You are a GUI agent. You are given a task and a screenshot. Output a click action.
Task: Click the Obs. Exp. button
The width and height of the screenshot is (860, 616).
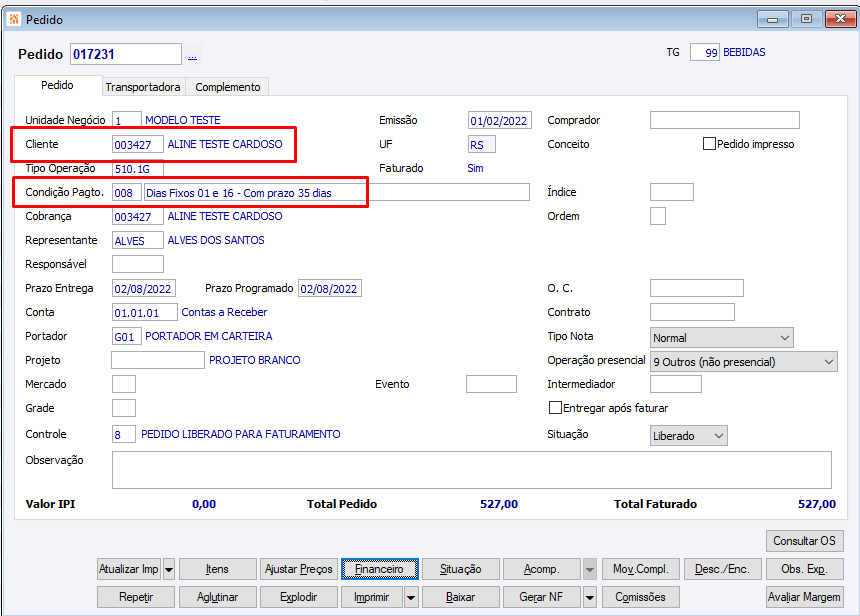pyautogui.click(x=805, y=569)
